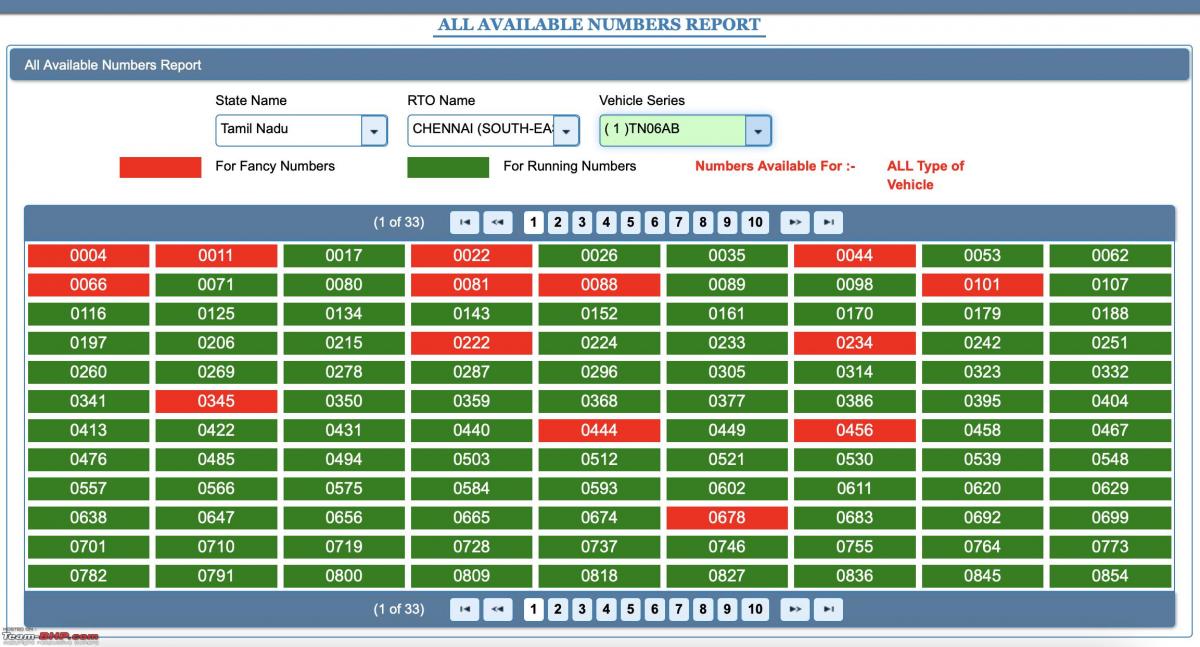Image resolution: width=1200 pixels, height=647 pixels.
Task: Expand the Vehicle Series dropdown
Action: click(x=758, y=130)
